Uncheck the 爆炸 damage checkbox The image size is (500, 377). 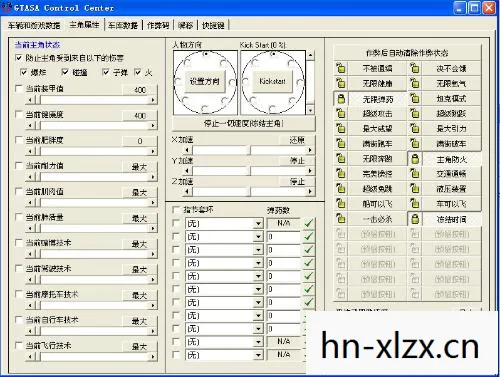click(24, 72)
